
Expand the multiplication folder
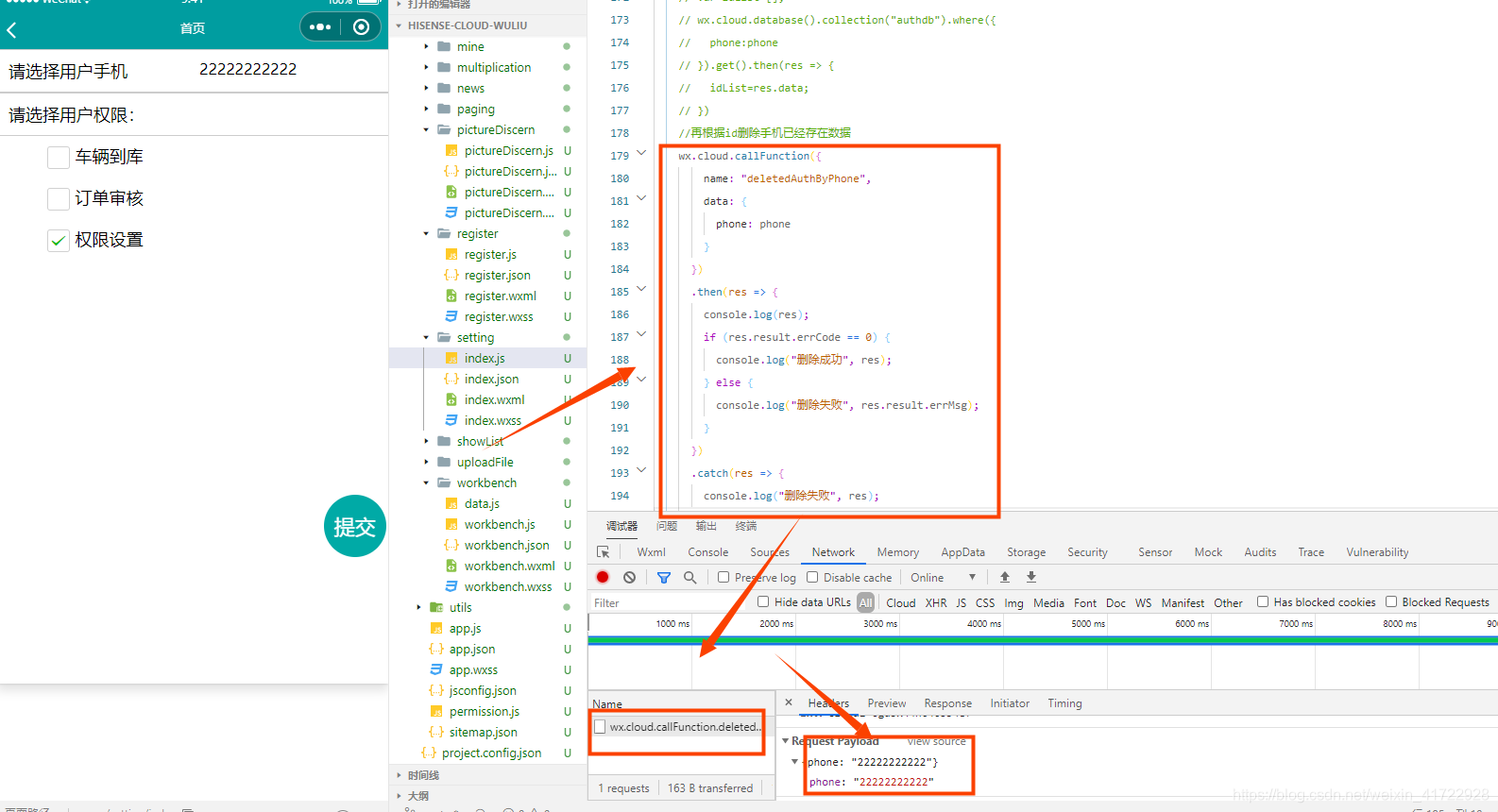point(426,67)
